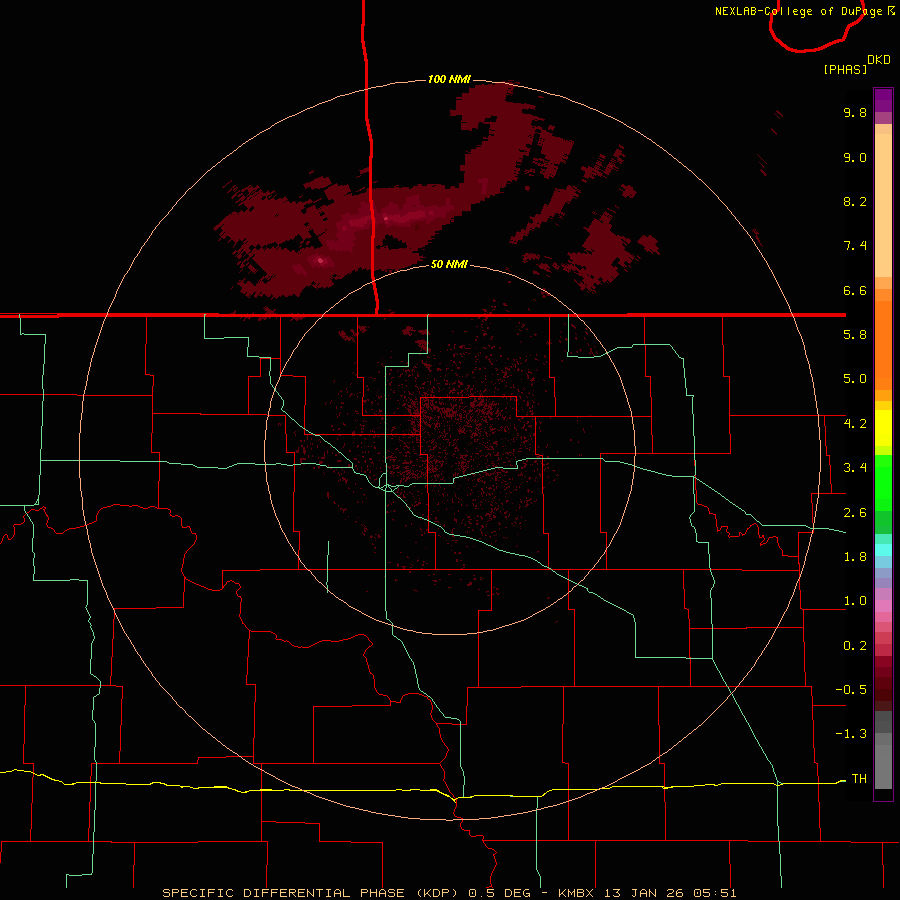Image resolution: width=900 pixels, height=900 pixels.
Task: Click the 1.0 scale value
Action: (x=855, y=601)
